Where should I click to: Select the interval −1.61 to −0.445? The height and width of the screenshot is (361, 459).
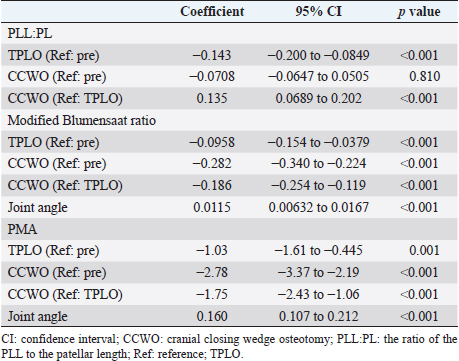coord(318,250)
